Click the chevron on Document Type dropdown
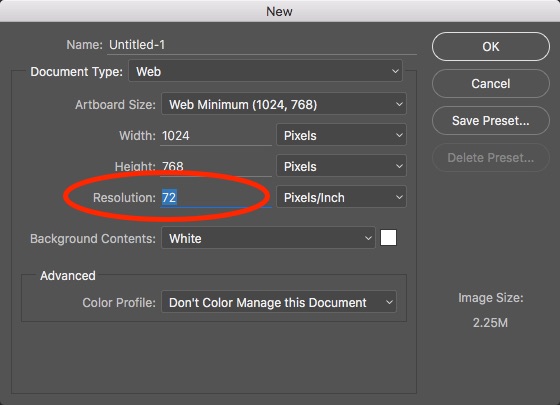This screenshot has height=405, width=560. (395, 71)
